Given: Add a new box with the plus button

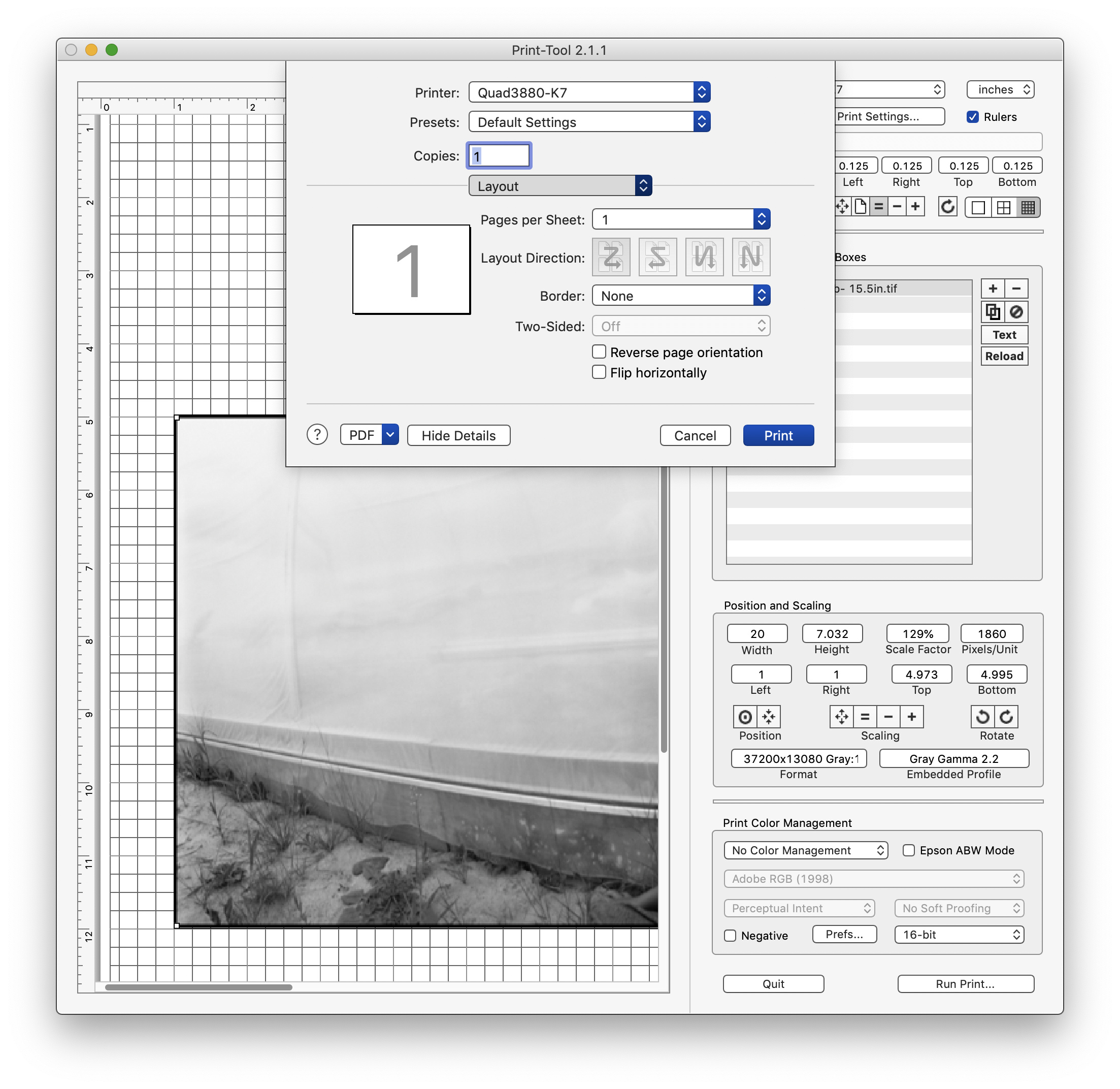Looking at the screenshot, I should [x=993, y=289].
